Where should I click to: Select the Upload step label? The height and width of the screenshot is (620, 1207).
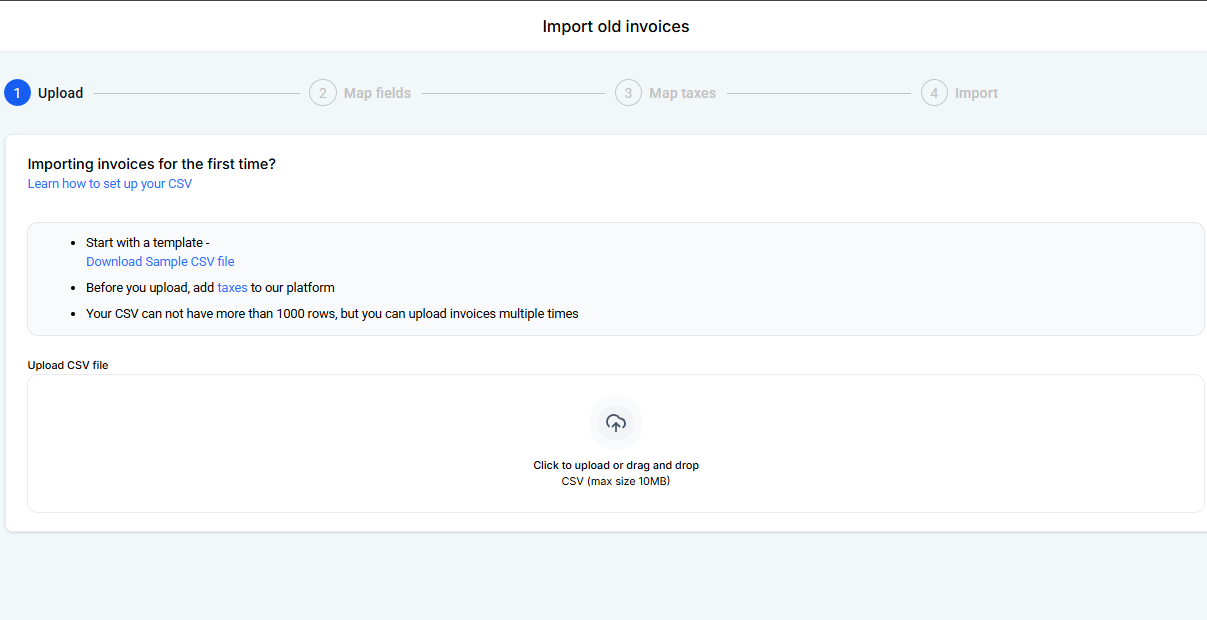(61, 93)
